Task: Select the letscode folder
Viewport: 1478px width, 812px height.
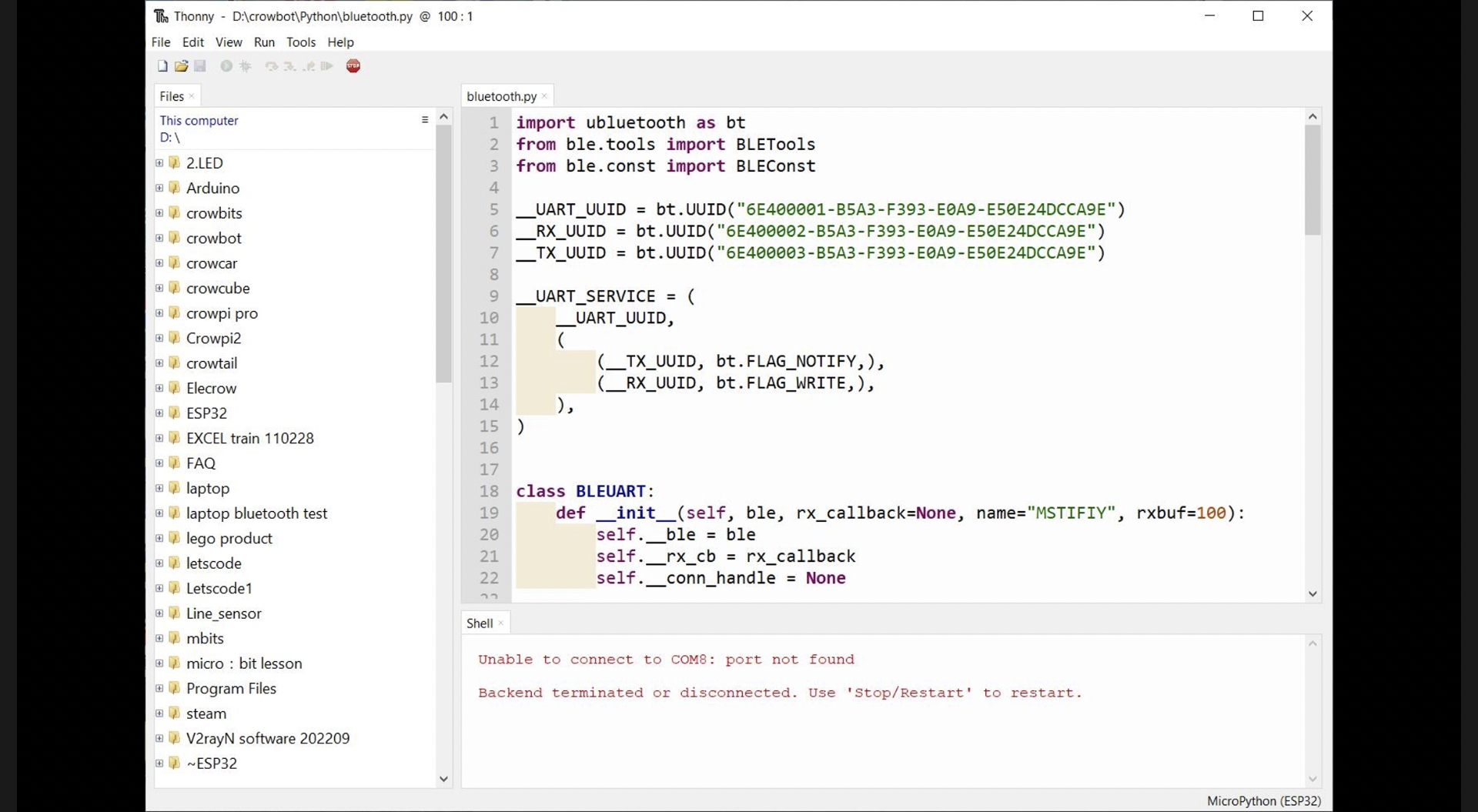Action: pos(214,563)
